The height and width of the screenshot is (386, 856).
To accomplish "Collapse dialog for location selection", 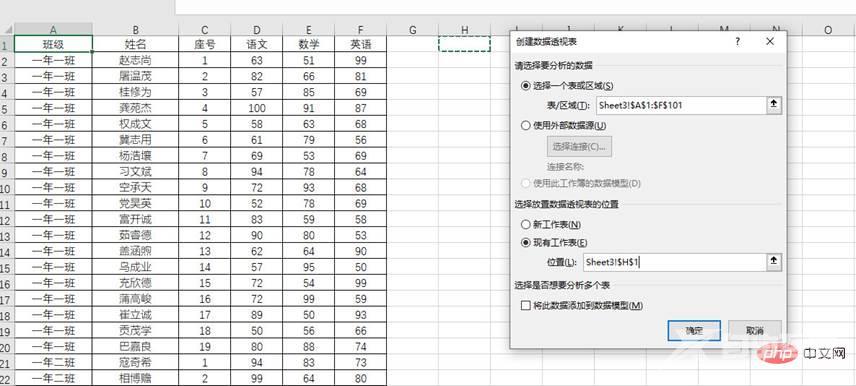I will tap(773, 262).
